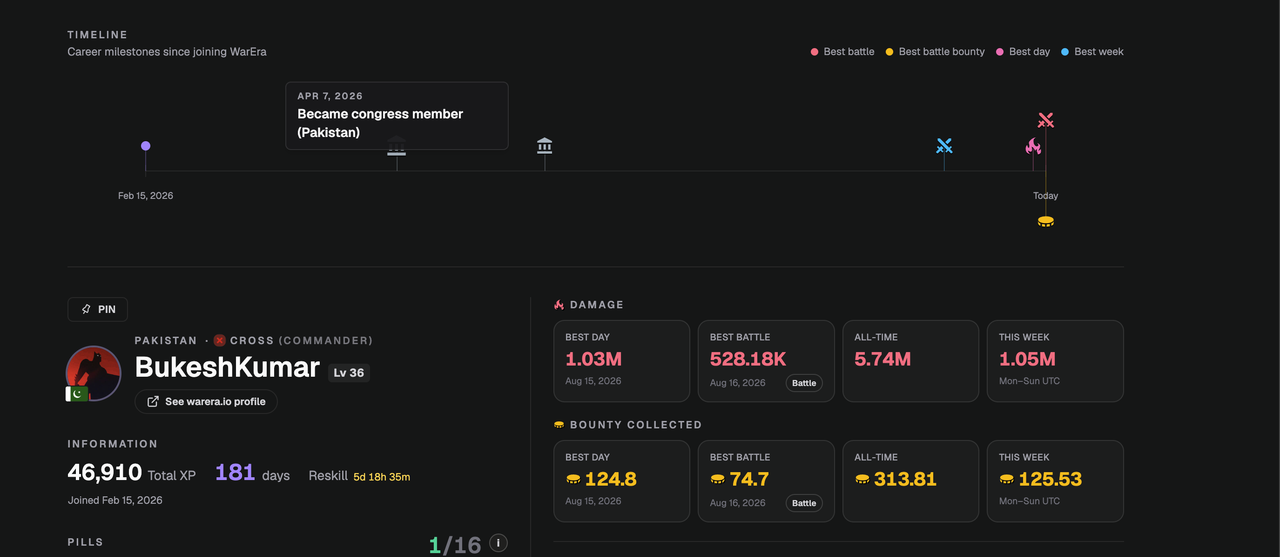Open the pills info icon

coord(498,543)
